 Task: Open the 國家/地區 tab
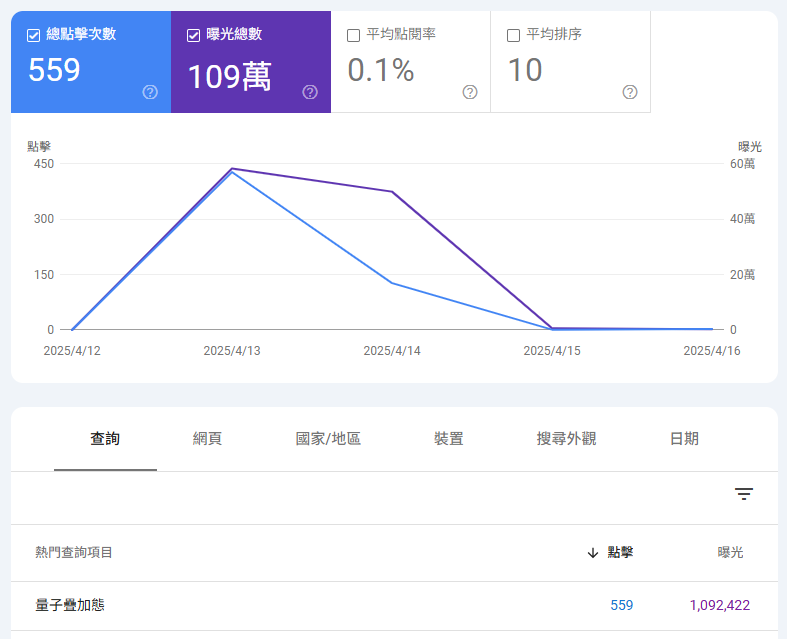(328, 439)
